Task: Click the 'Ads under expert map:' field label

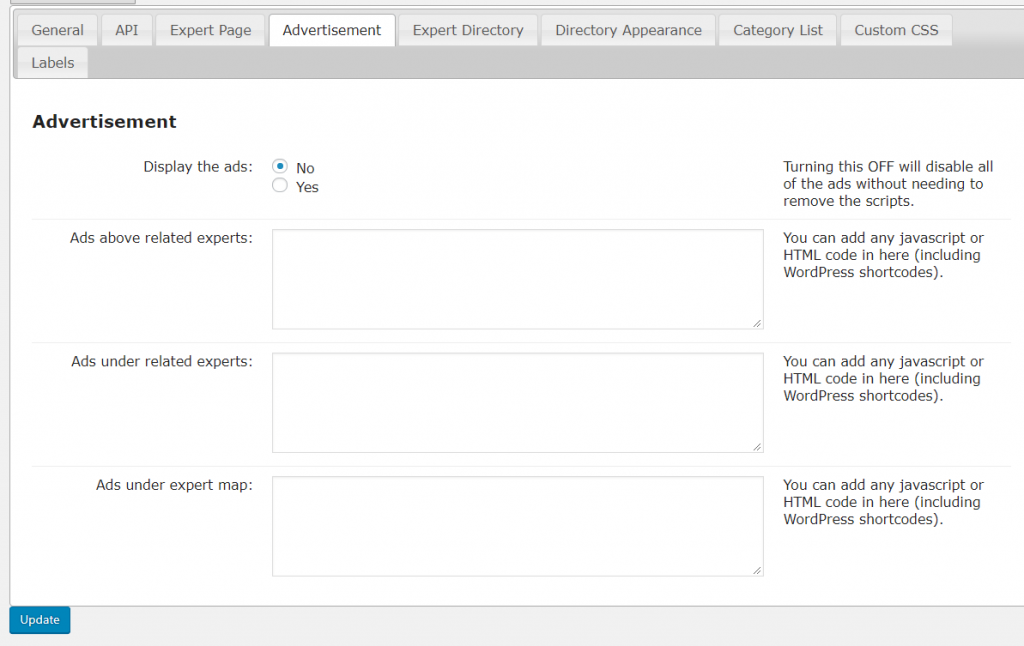Action: (x=174, y=485)
